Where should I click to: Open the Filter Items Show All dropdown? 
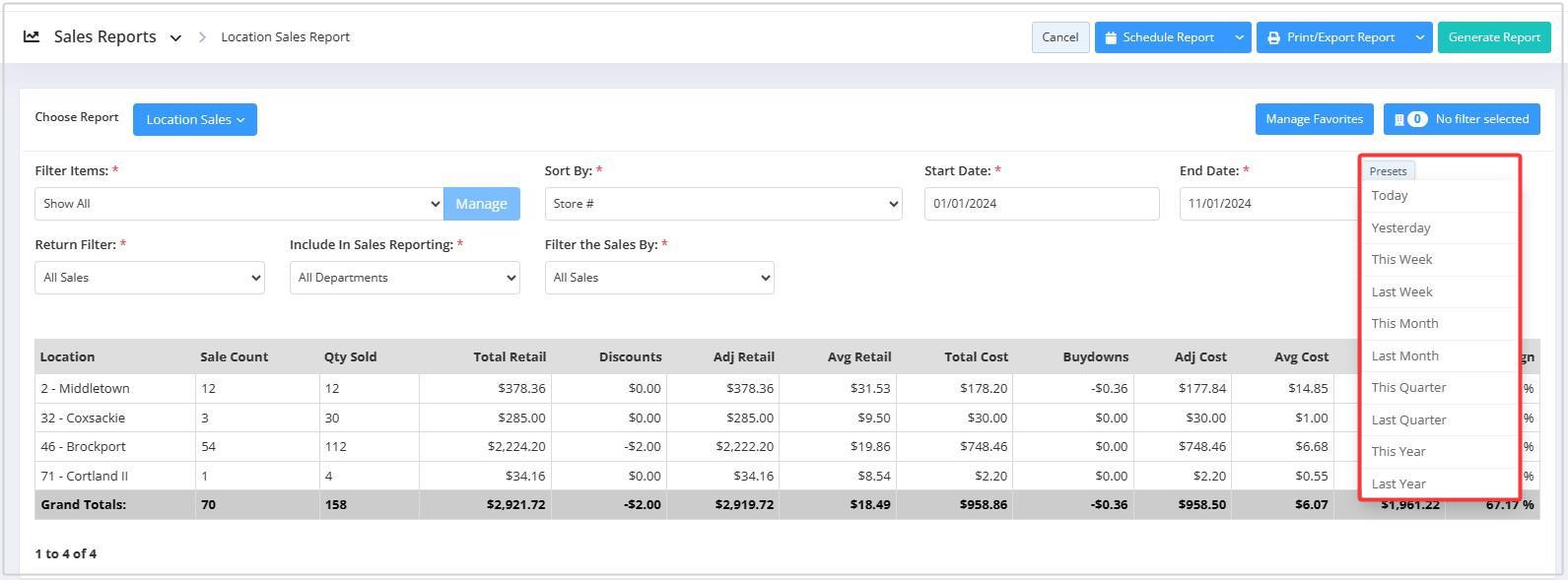point(239,204)
